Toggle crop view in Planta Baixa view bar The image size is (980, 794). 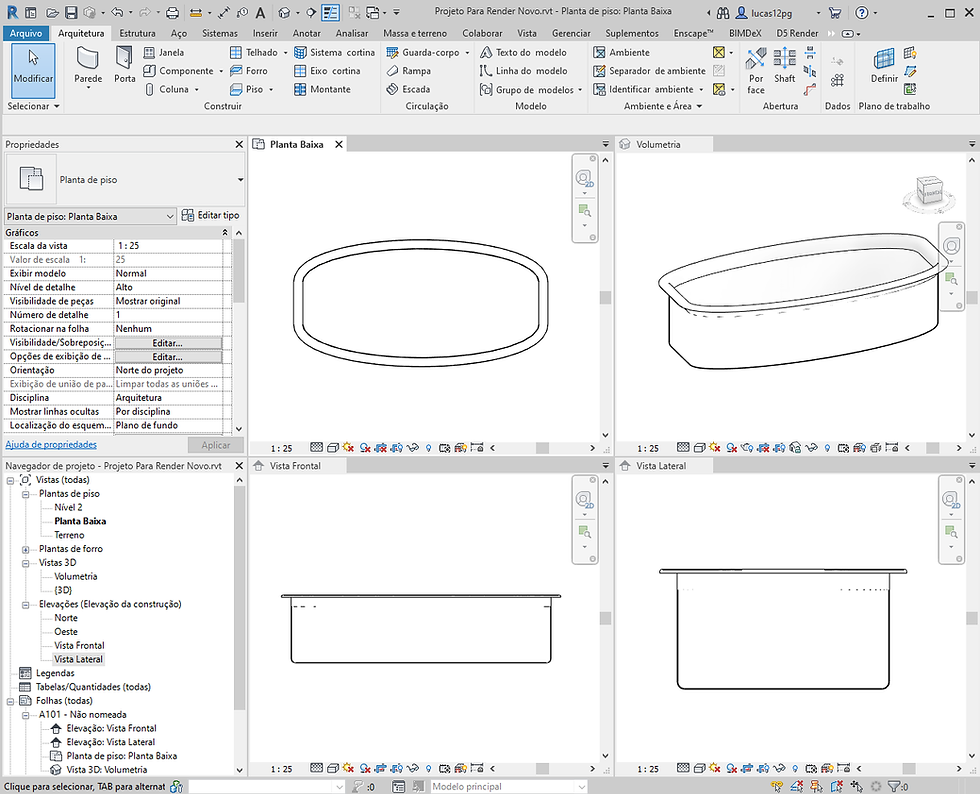pyautogui.click(x=381, y=448)
